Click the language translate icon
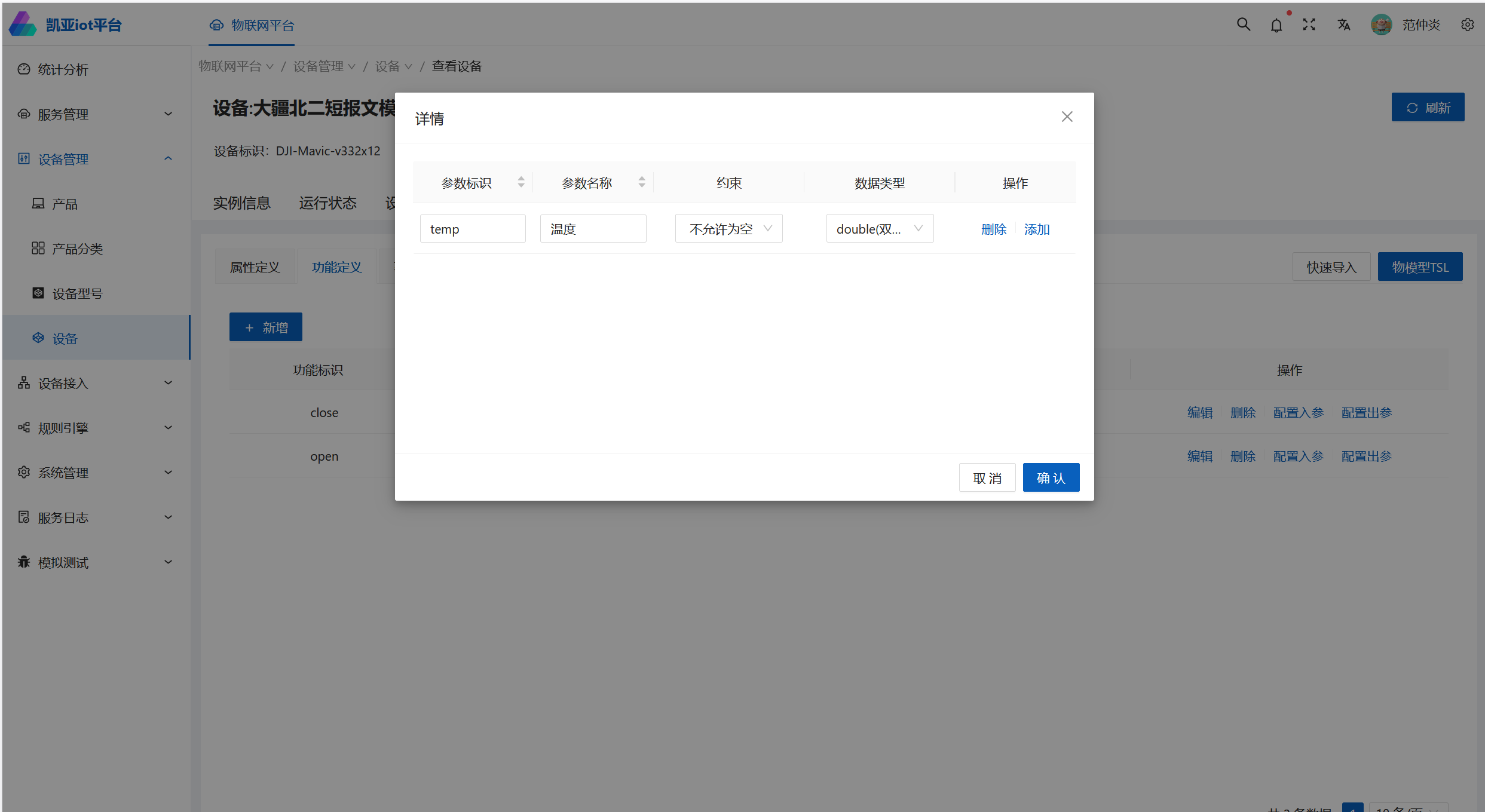This screenshot has width=1485, height=812. pyautogui.click(x=1343, y=24)
